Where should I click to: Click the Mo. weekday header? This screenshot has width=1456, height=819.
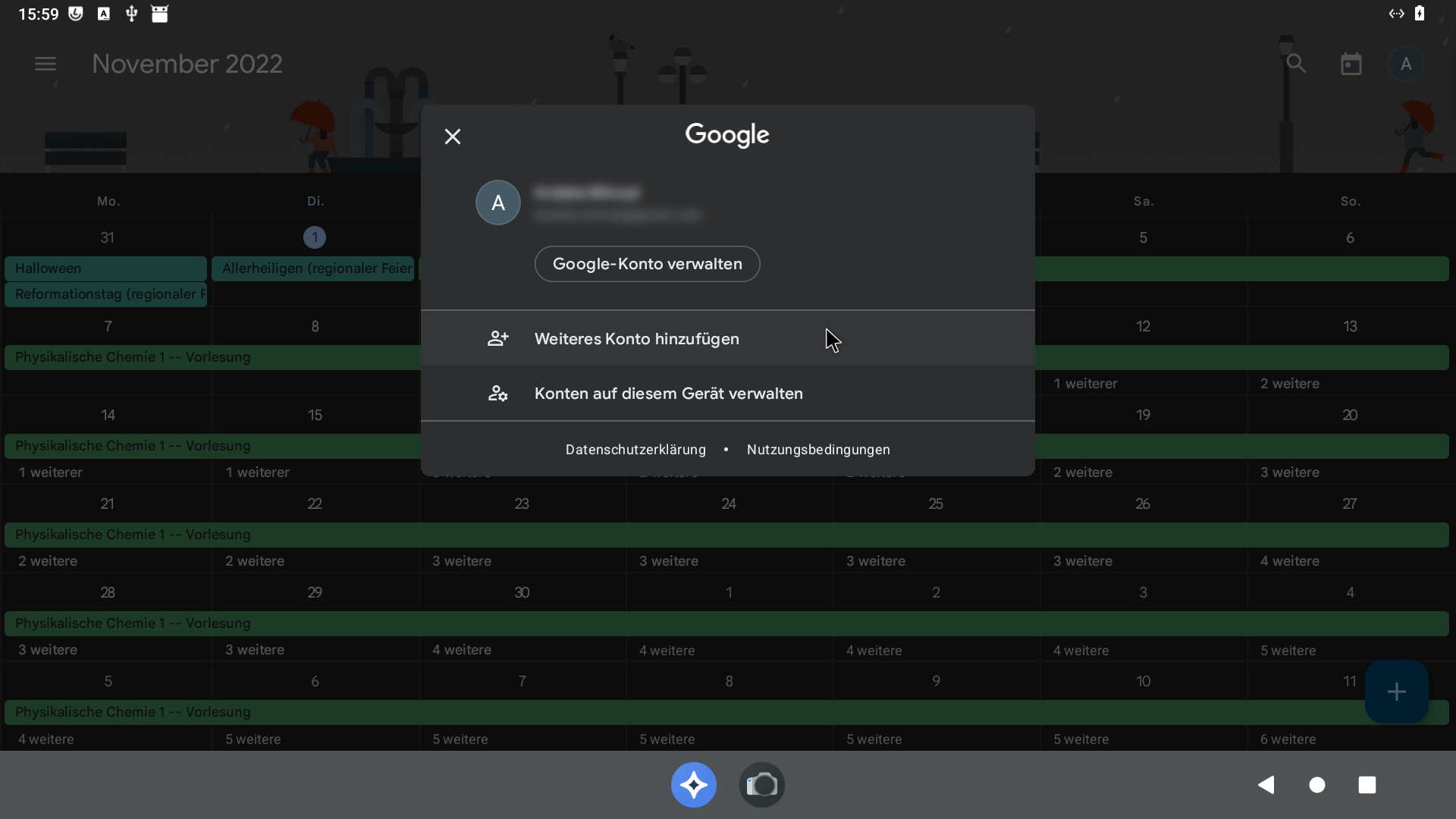point(108,201)
